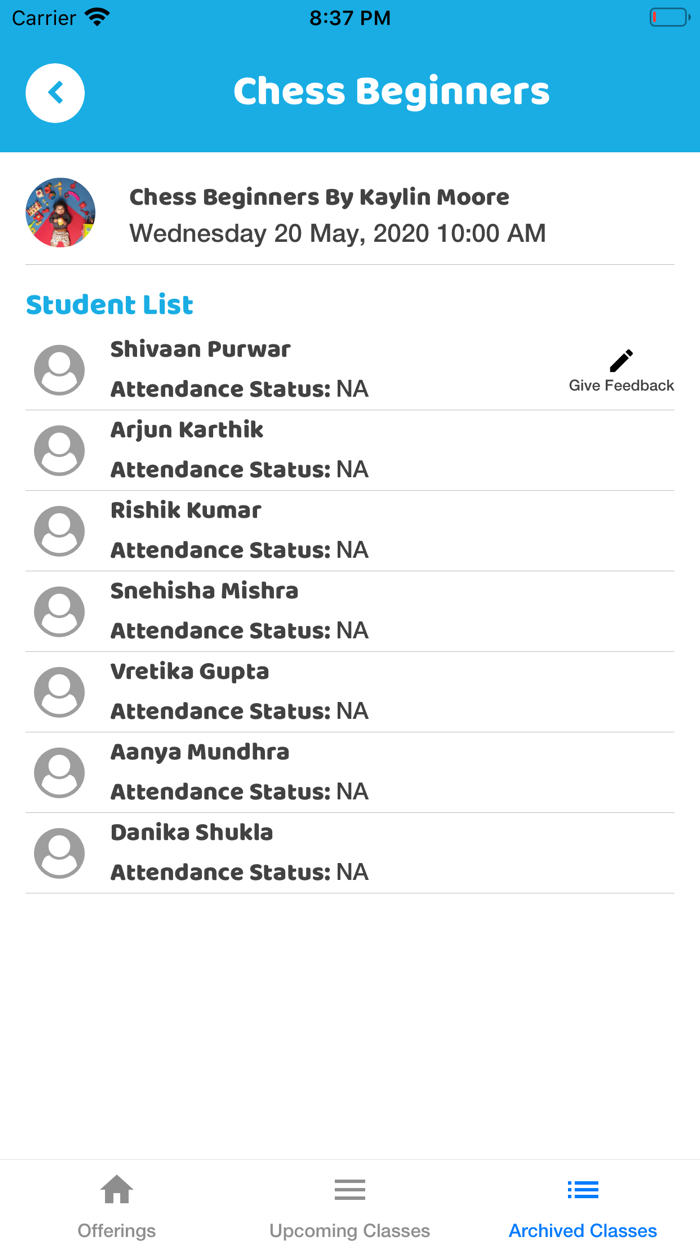Tap Arjun Karthik's avatar icon
The width and height of the screenshot is (700, 1244).
[60, 451]
